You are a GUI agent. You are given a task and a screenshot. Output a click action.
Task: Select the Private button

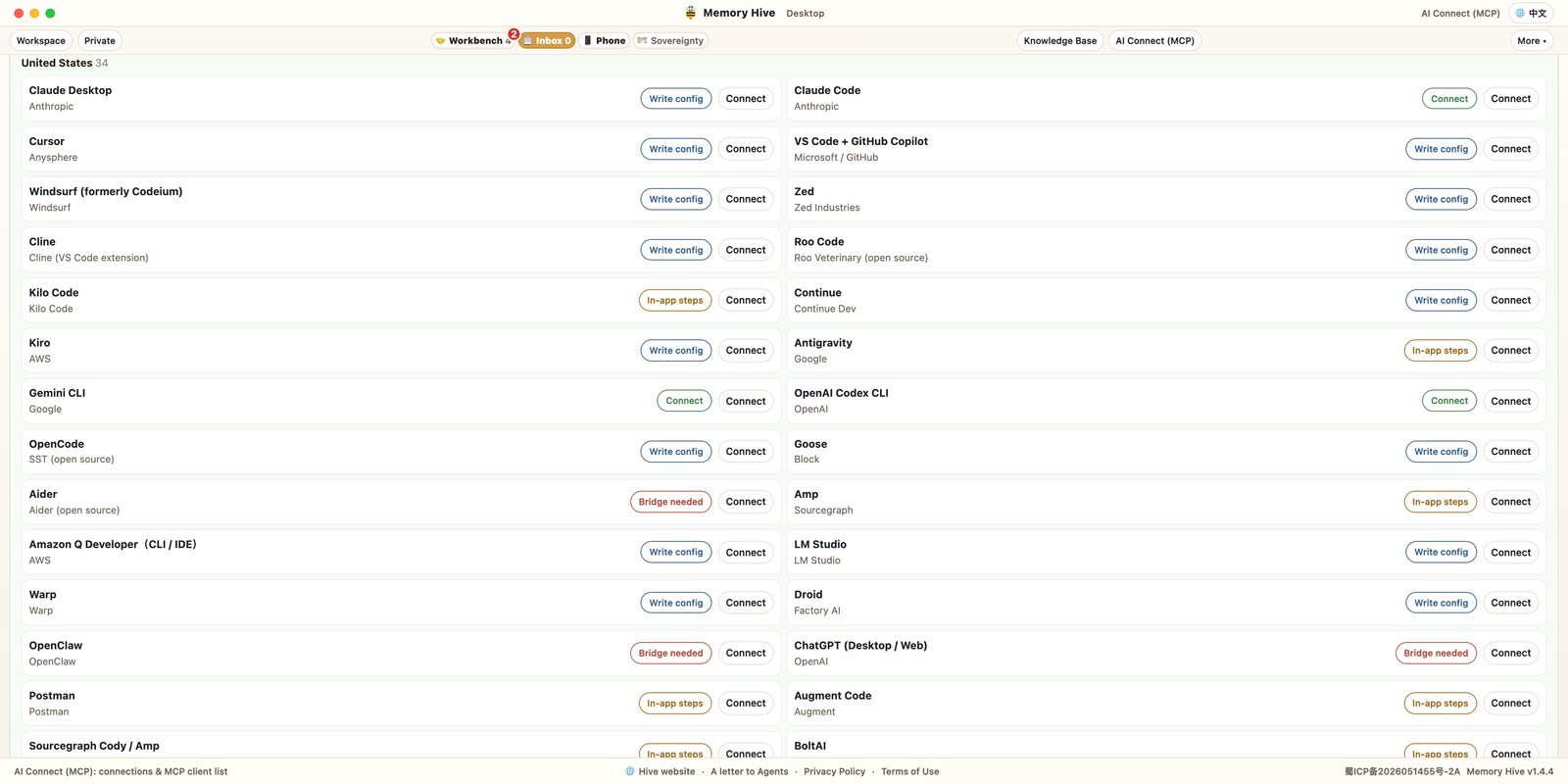coord(100,41)
